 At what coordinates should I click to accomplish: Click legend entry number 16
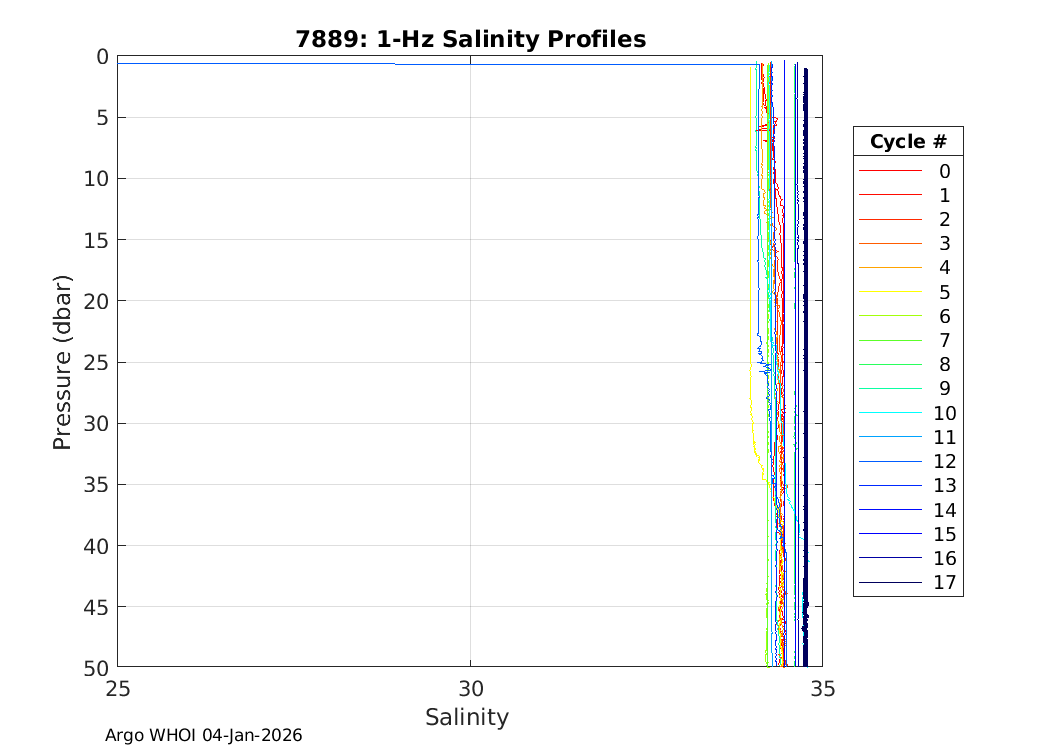[x=944, y=558]
